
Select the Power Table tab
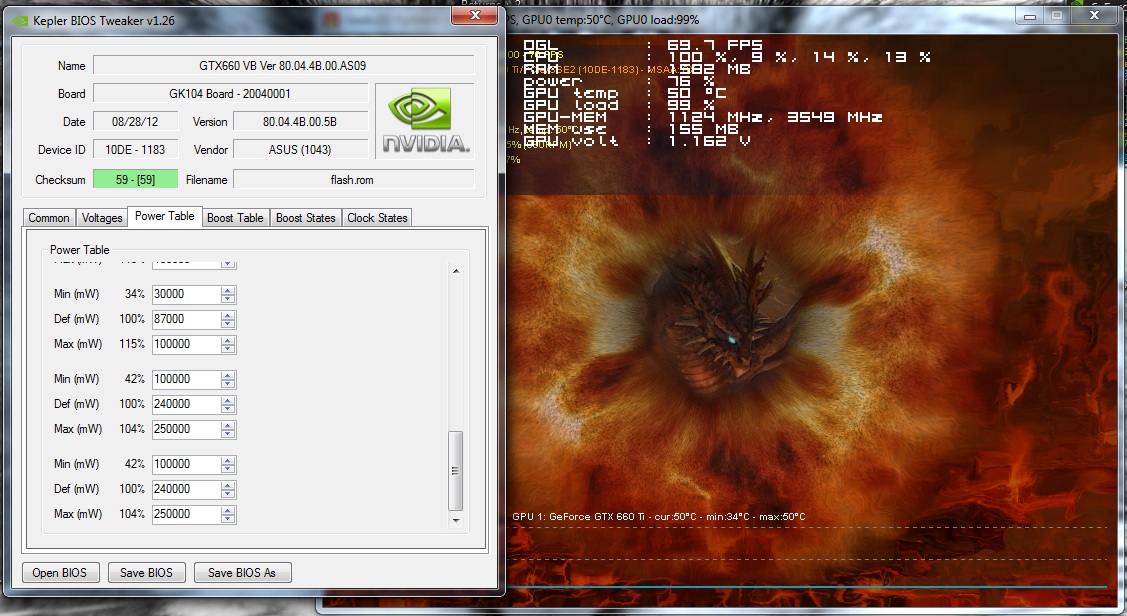tap(165, 216)
